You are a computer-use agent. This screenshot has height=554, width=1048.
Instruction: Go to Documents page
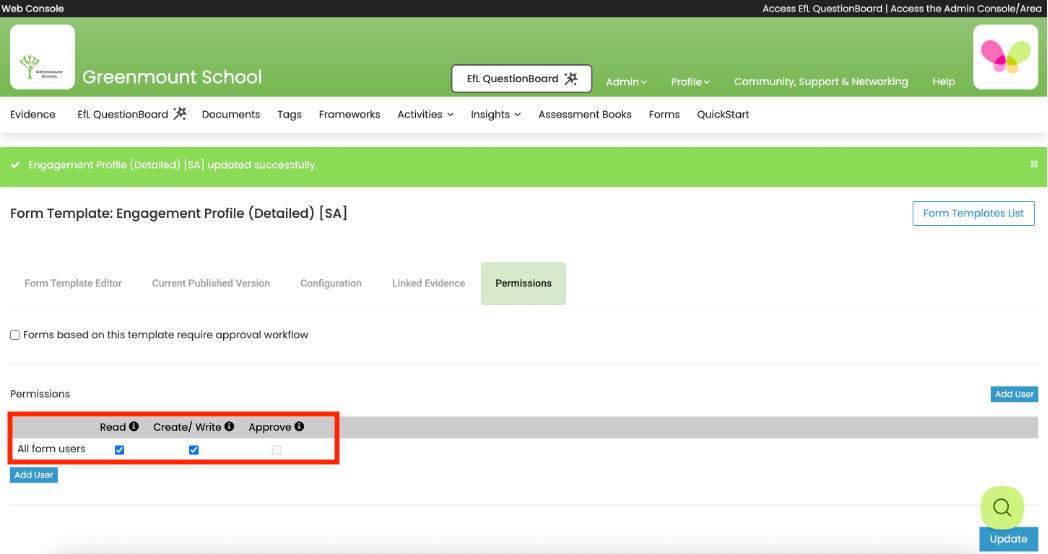(x=231, y=114)
